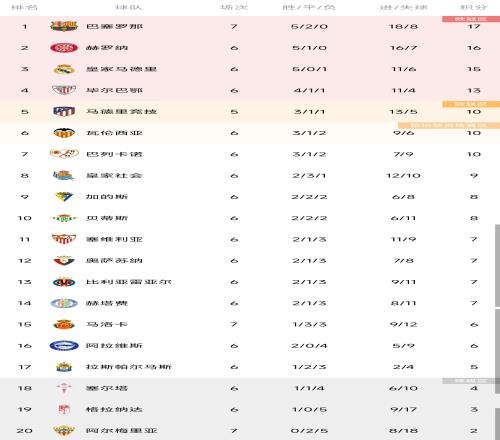Click the Real Madrid (皇家马德里) crest
Image resolution: width=500 pixels, height=440 pixels.
pyautogui.click(x=64, y=69)
